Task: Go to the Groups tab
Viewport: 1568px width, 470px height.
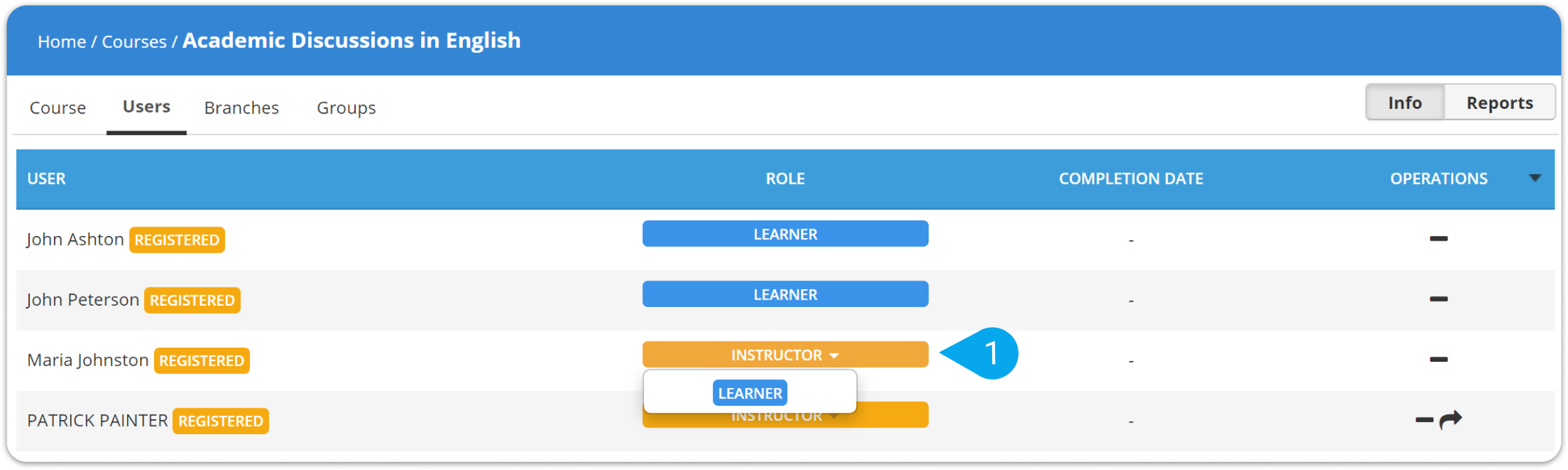Action: 346,108
